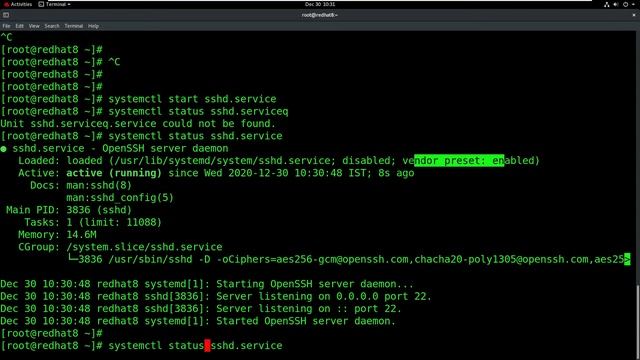Click the 'Tasks: 1 (limit: 11088)' line
640x360 pixels.
93,222
